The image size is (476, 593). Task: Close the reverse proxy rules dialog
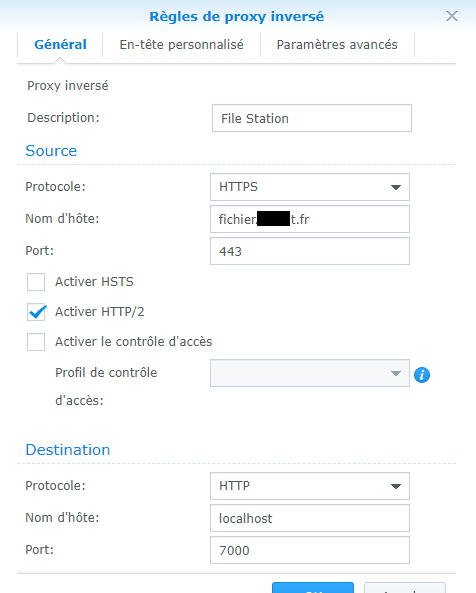click(451, 16)
